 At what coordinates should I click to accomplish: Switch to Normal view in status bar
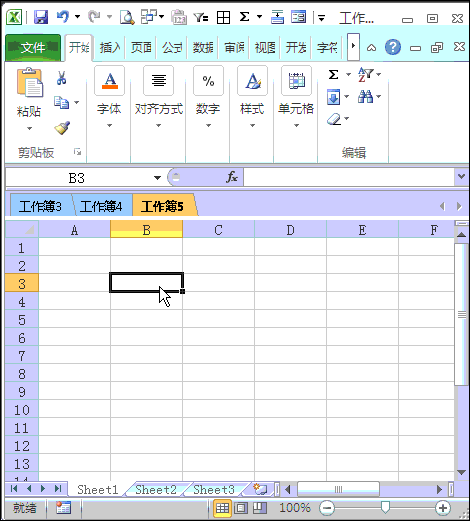[222, 508]
